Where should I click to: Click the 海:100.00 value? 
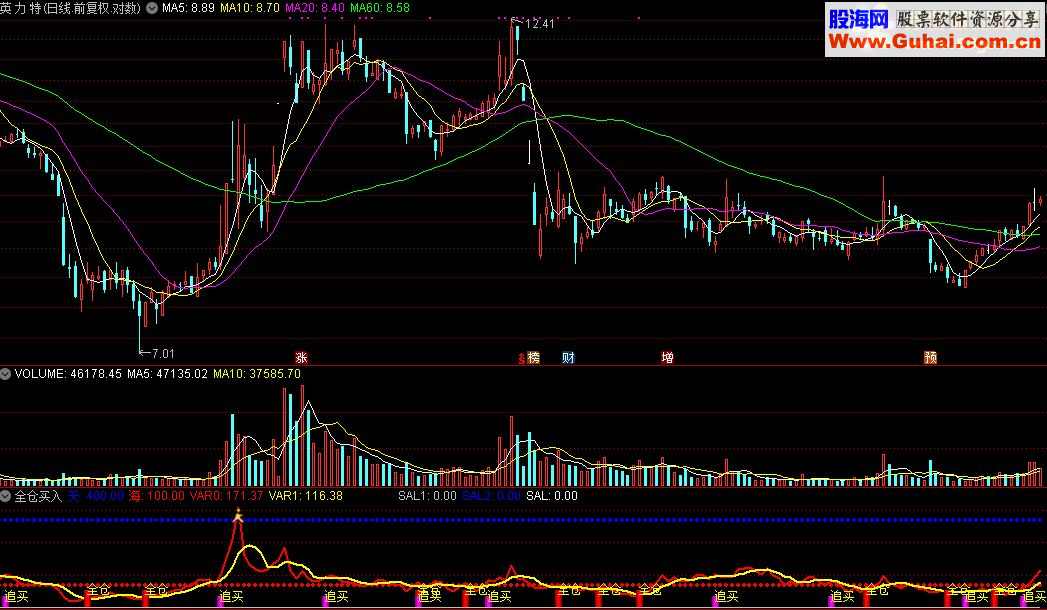pos(156,496)
